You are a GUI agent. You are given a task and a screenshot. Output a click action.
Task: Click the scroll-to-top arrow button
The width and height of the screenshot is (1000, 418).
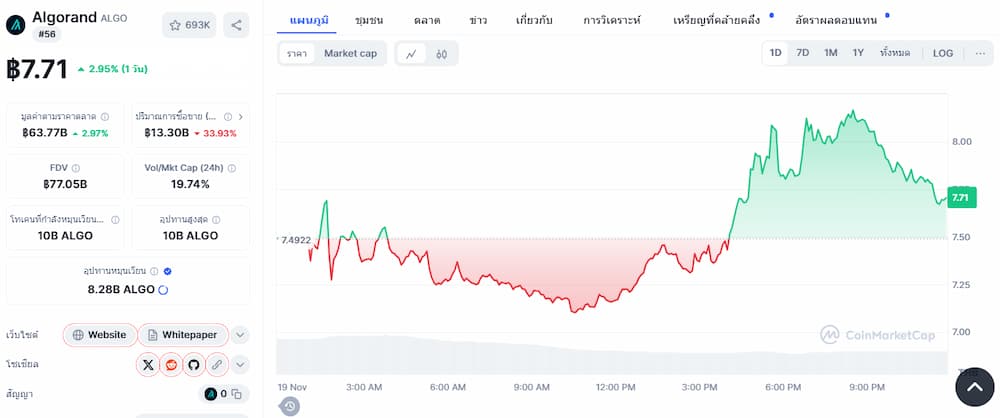tap(974, 387)
